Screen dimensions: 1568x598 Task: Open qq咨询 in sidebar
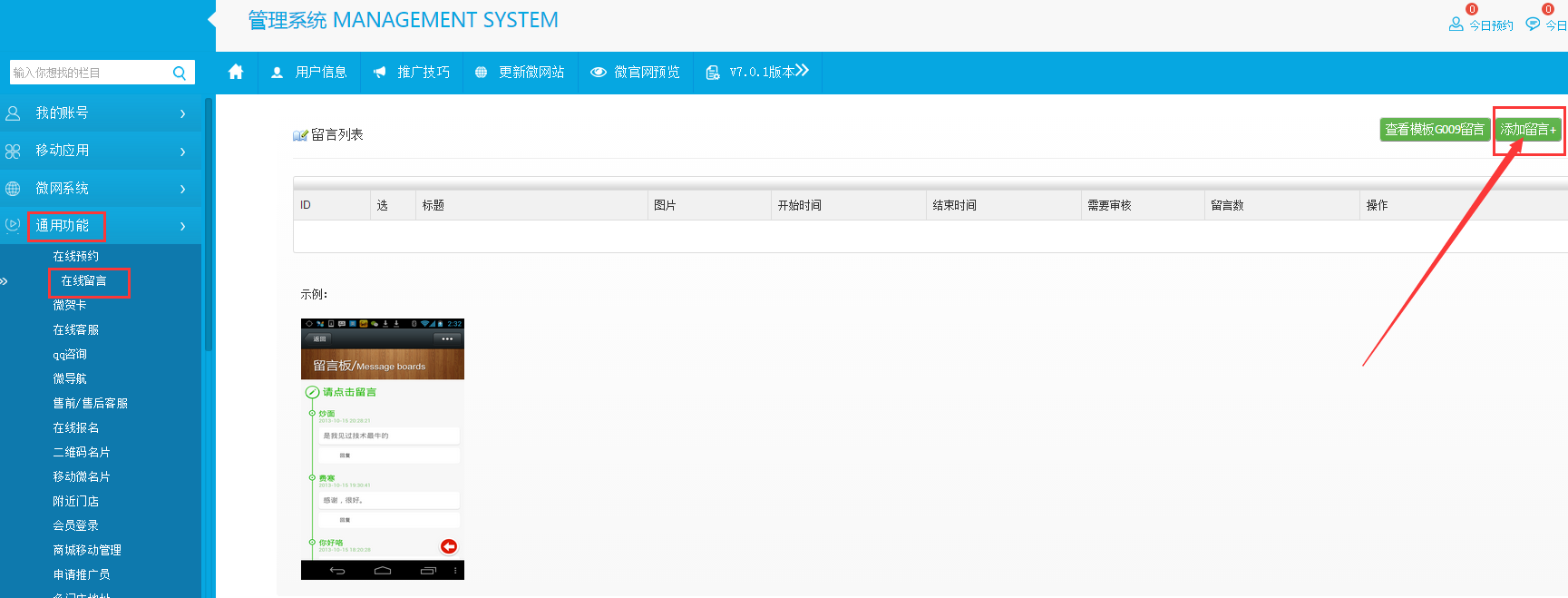70,355
